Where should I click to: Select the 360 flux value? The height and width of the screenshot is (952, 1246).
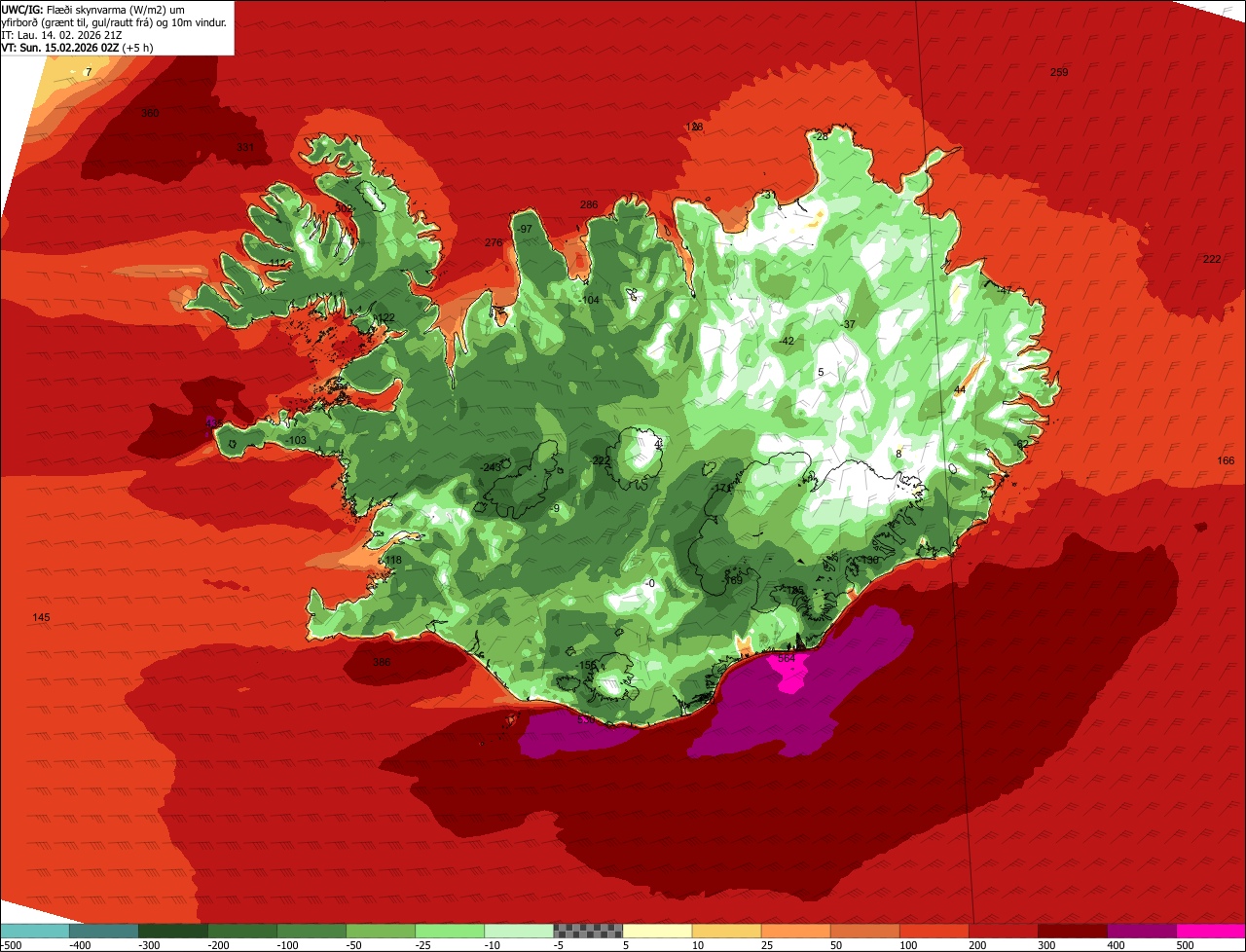pyautogui.click(x=150, y=113)
